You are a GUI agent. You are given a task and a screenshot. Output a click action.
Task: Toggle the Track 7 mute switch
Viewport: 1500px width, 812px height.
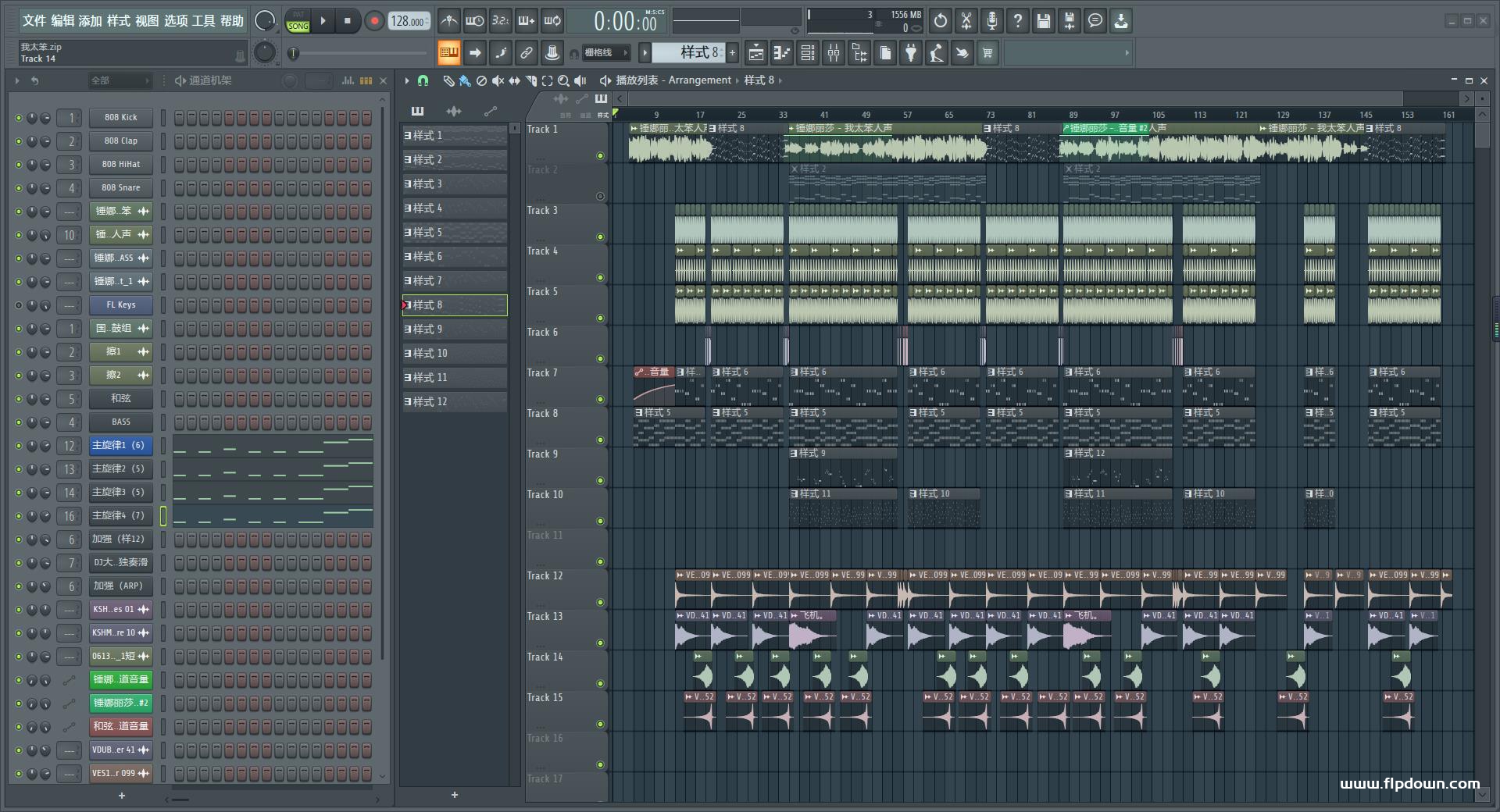pos(600,400)
